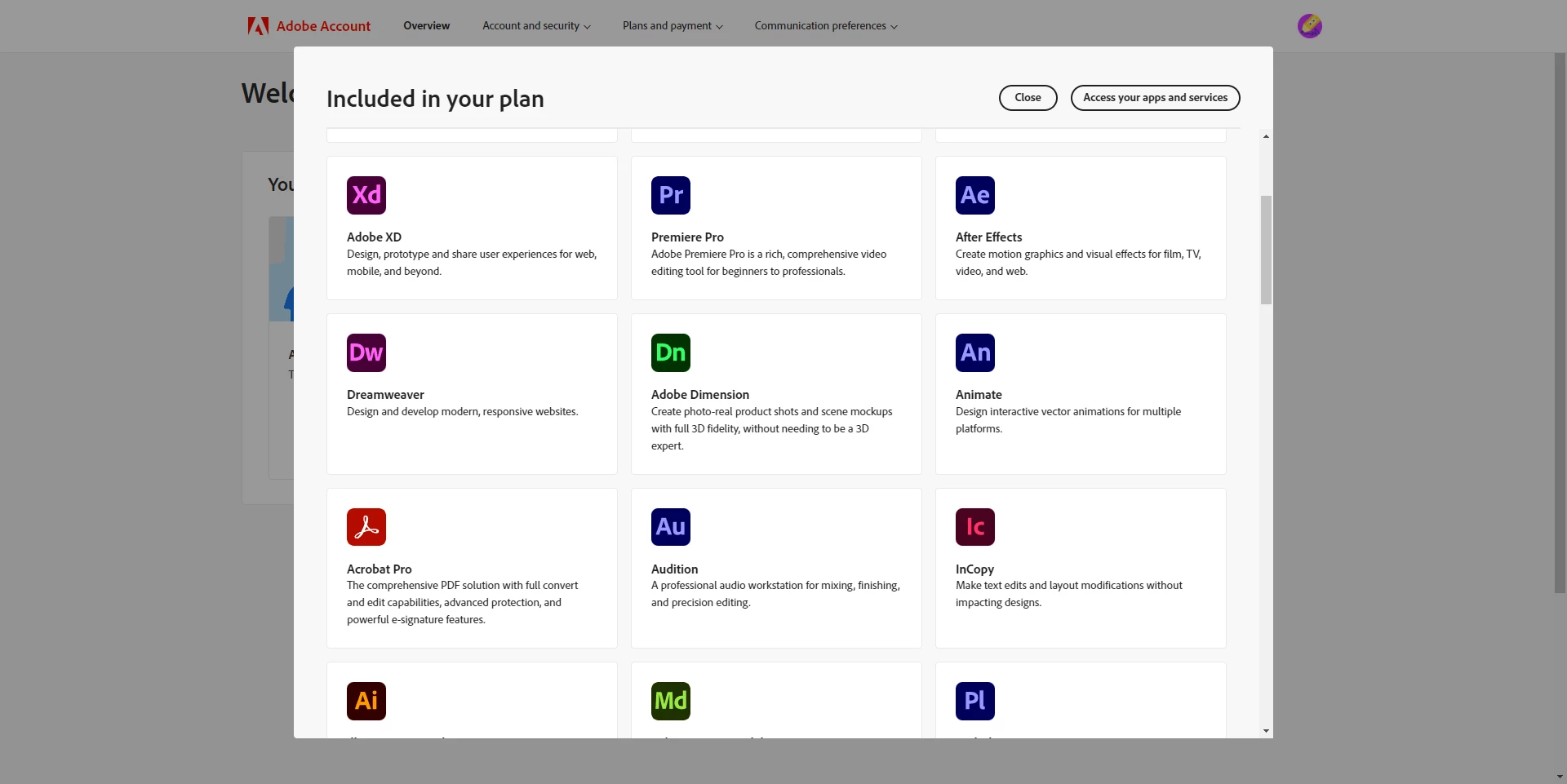Click the Media Encoder Md icon
Screen dimensions: 1567x784
(671, 701)
